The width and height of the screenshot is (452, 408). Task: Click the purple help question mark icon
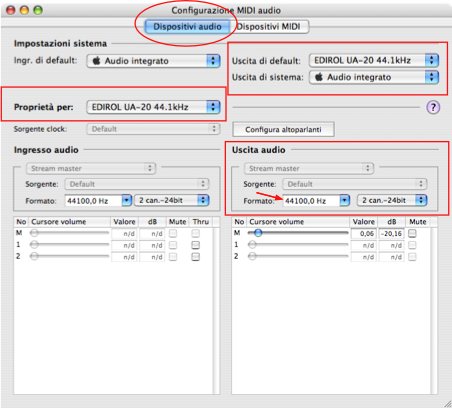point(433,107)
